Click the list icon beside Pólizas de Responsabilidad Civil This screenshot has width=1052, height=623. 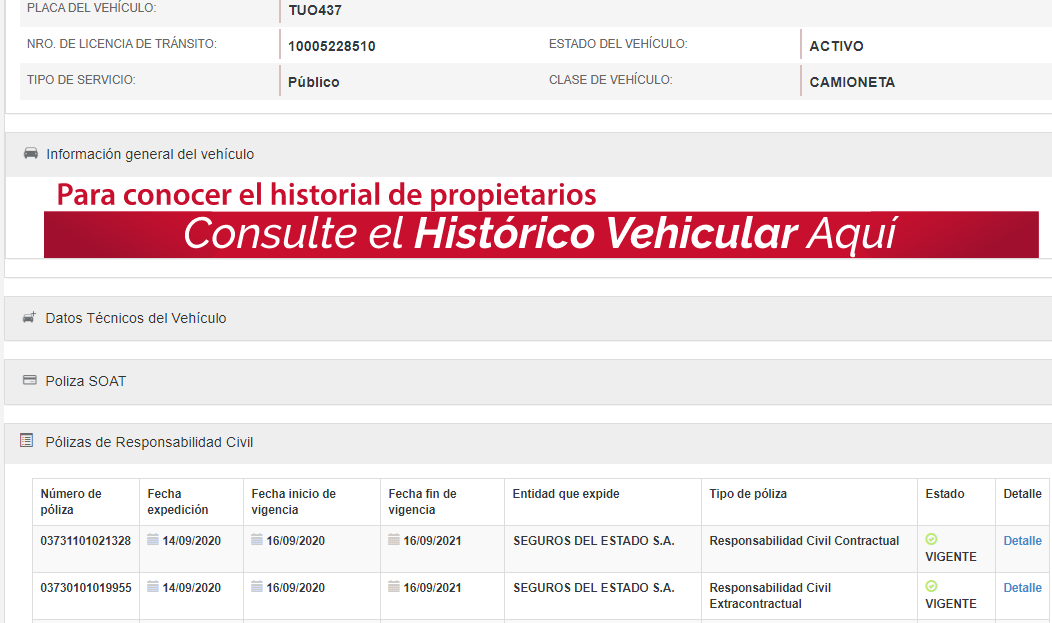click(x=27, y=441)
